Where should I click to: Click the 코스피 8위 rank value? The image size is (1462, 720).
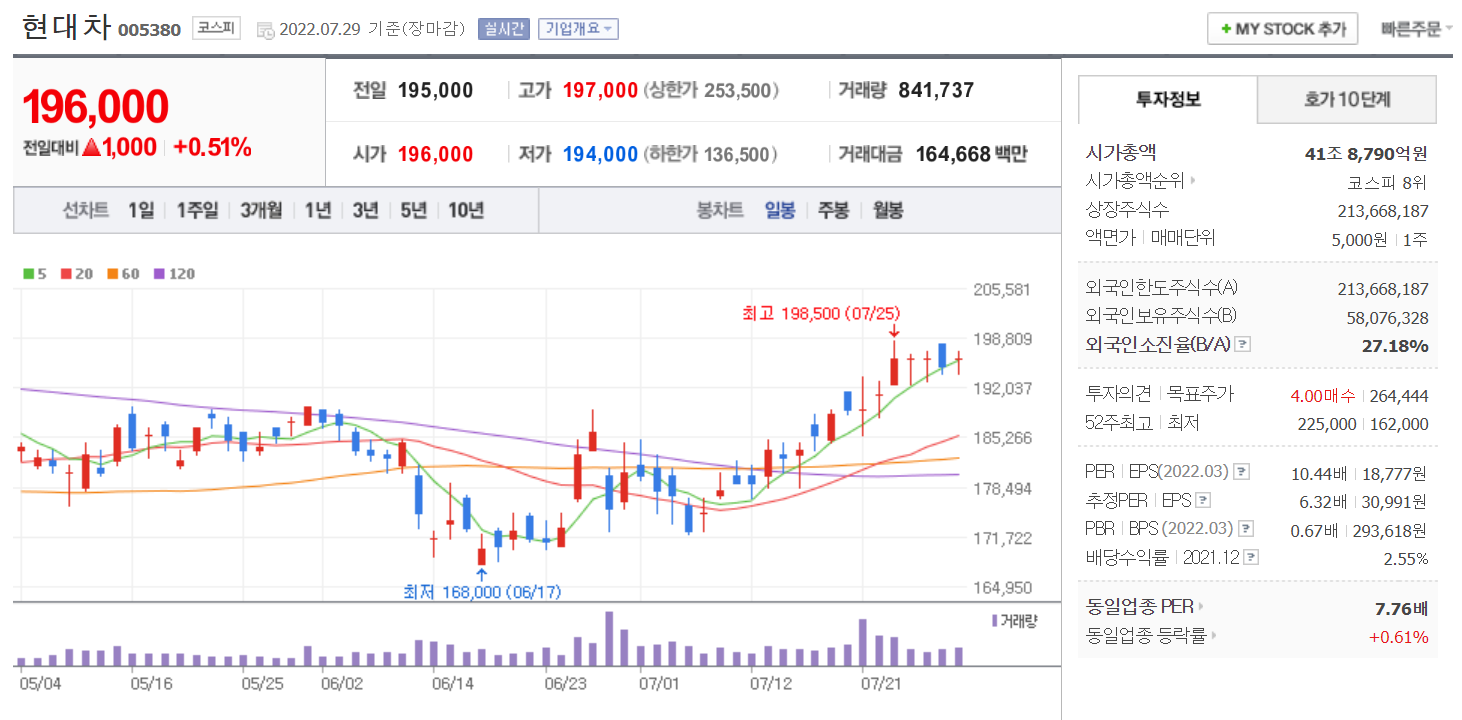click(x=1388, y=182)
